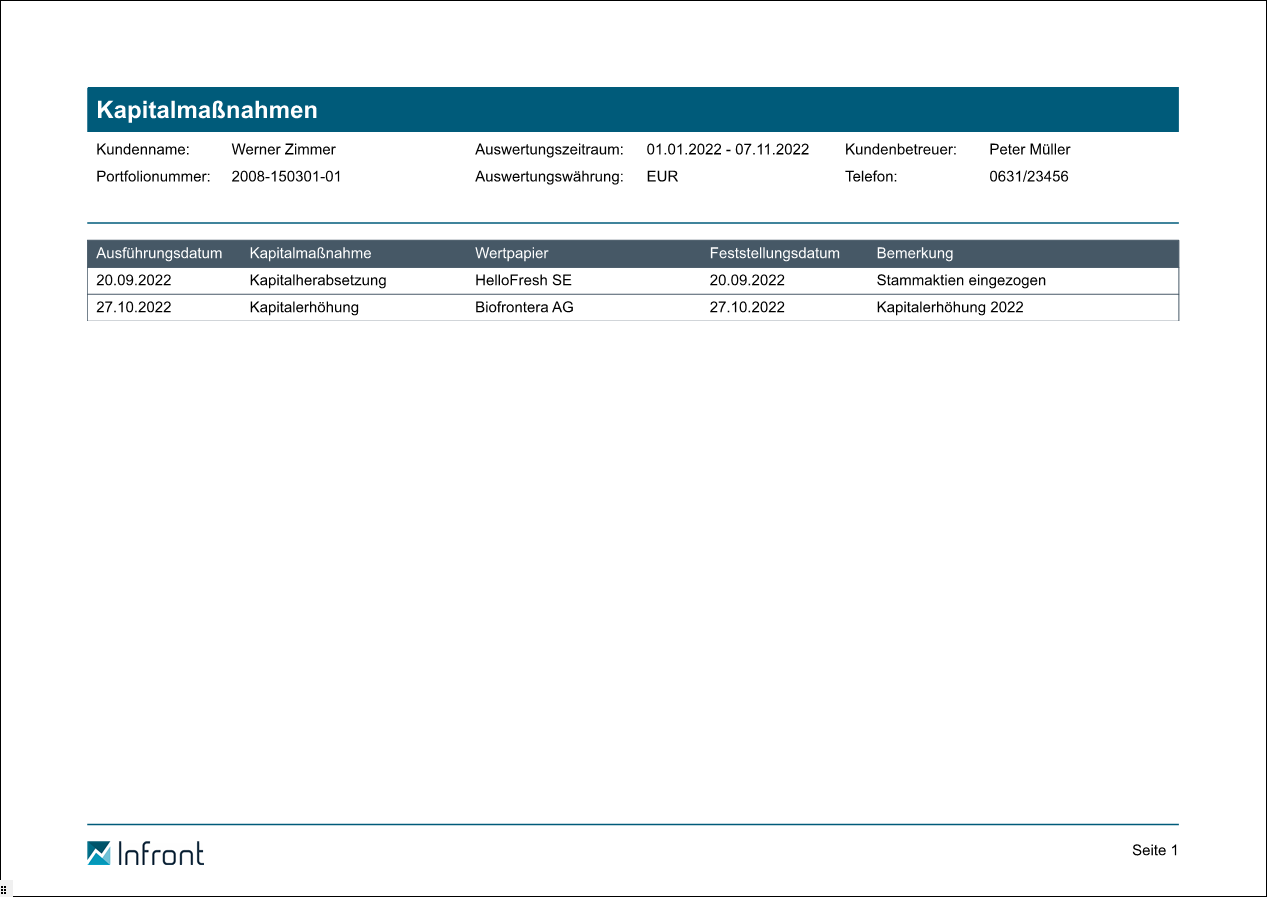The height and width of the screenshot is (897, 1267).
Task: Click portfolio number 2008-150301-01
Action: [286, 177]
